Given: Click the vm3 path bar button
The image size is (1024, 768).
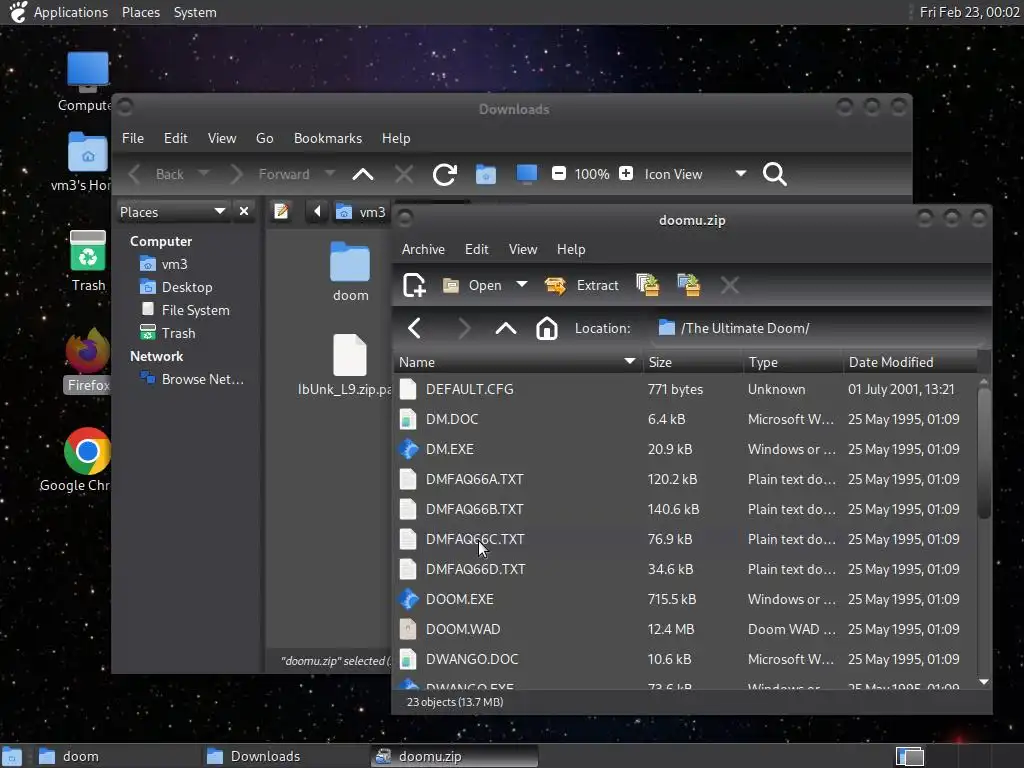Looking at the screenshot, I should (x=360, y=212).
